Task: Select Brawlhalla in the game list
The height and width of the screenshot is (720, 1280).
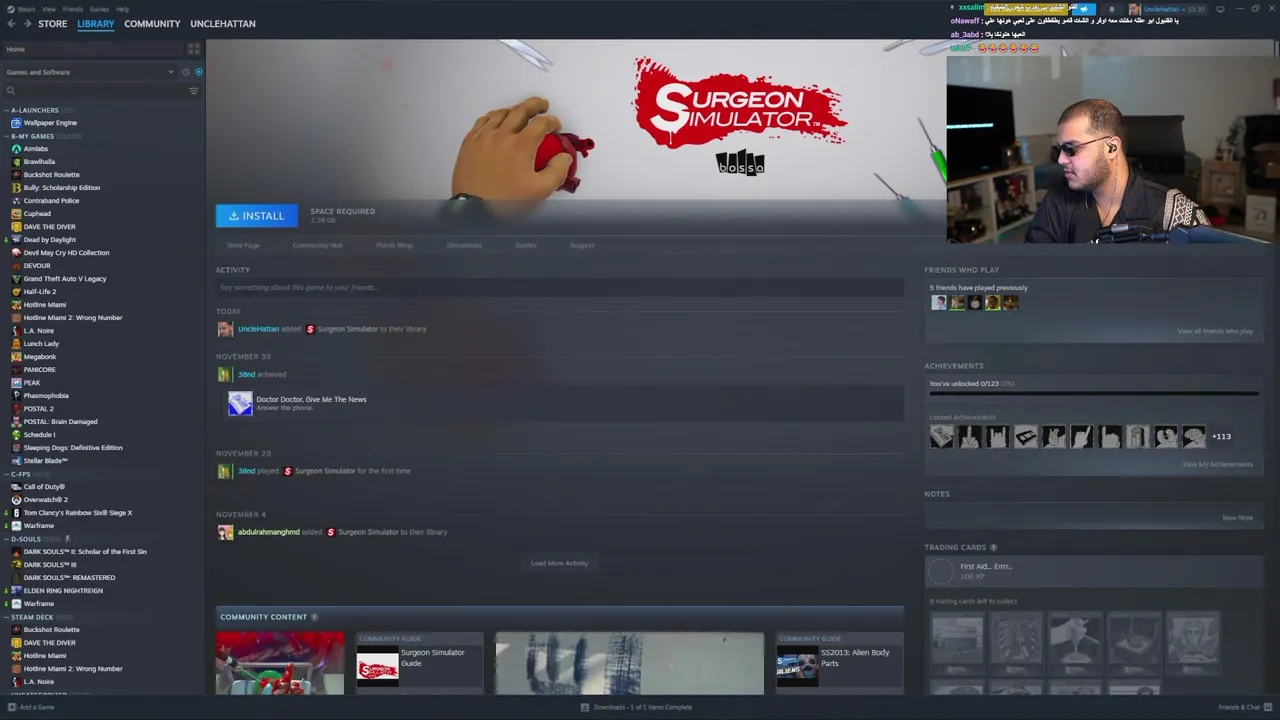Action: pos(39,162)
